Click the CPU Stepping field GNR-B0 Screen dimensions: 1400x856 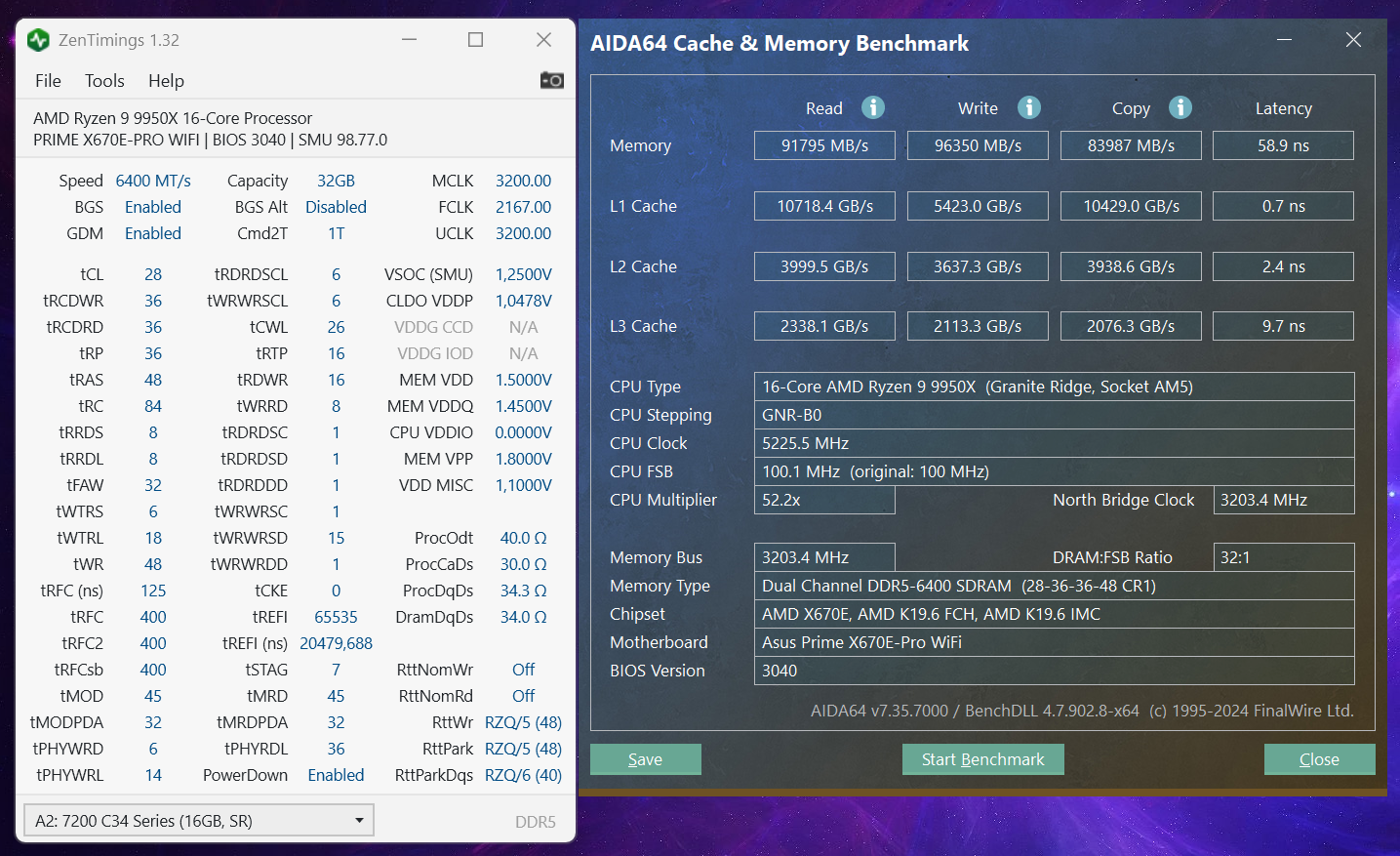pyautogui.click(x=1054, y=415)
